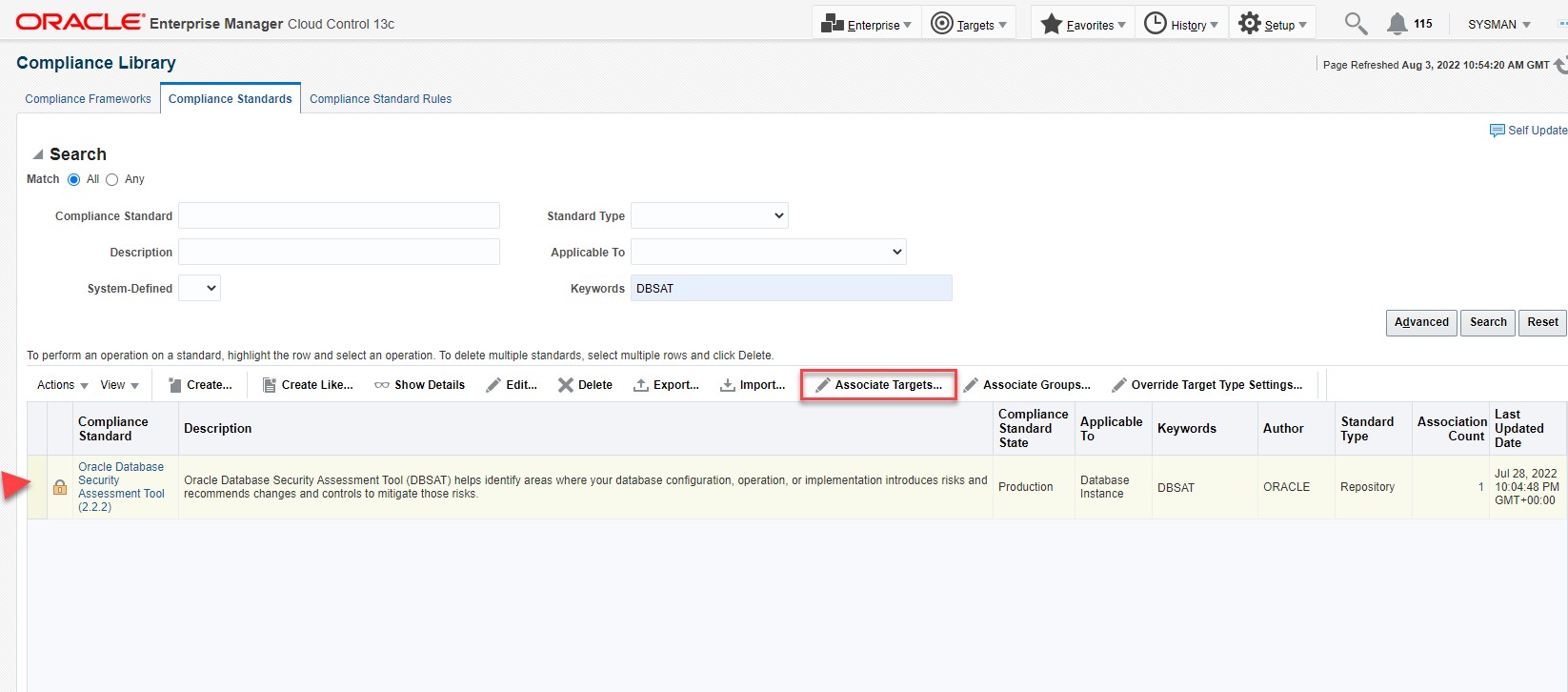Image resolution: width=1568 pixels, height=692 pixels.
Task: Collapse the Search section
Action: point(38,154)
